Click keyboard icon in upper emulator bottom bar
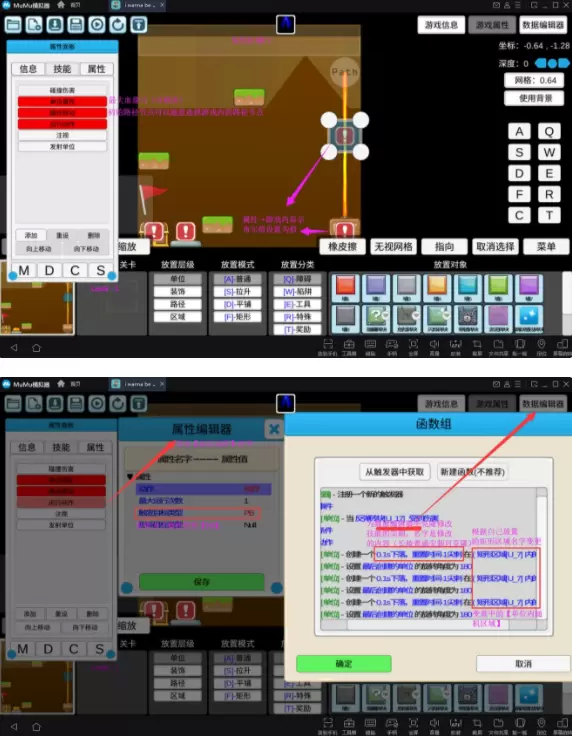Image resolution: width=572 pixels, height=736 pixels. (370, 346)
